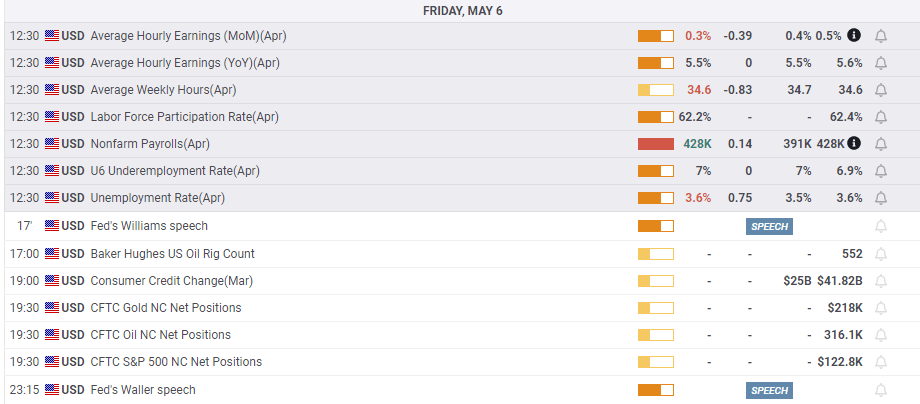The width and height of the screenshot is (920, 404).
Task: Click the SPEECH badge for Fed's Waller
Action: click(x=770, y=390)
